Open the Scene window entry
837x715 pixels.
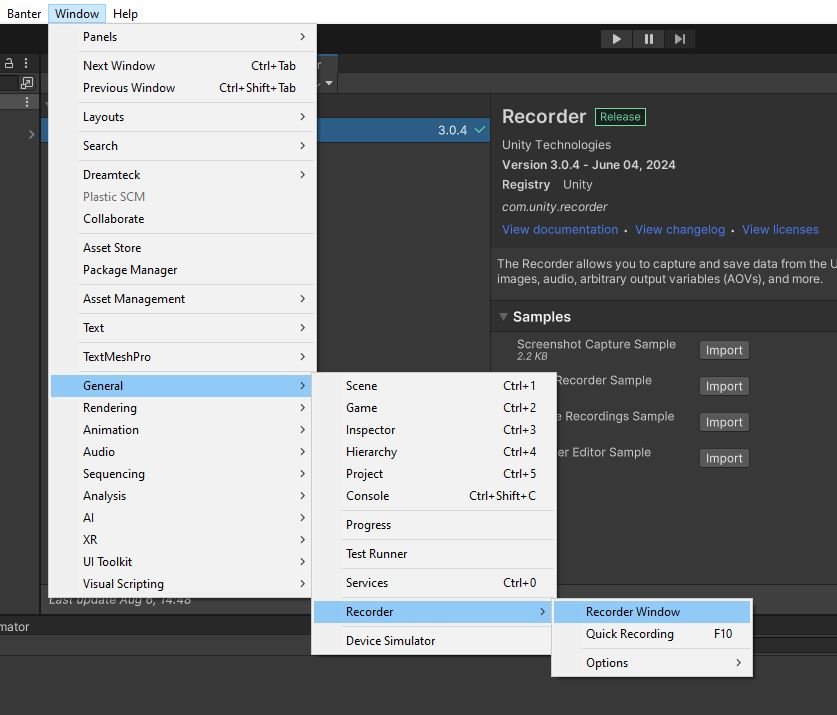434,386
